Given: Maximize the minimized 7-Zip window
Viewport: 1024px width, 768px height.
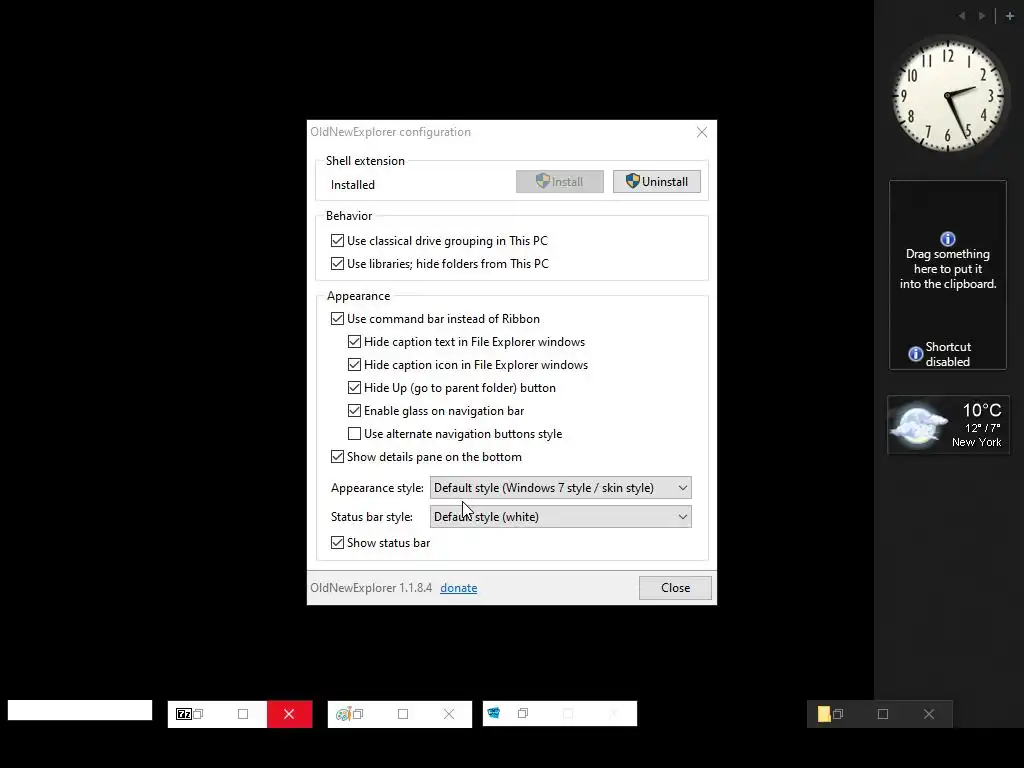Looking at the screenshot, I should [x=243, y=714].
